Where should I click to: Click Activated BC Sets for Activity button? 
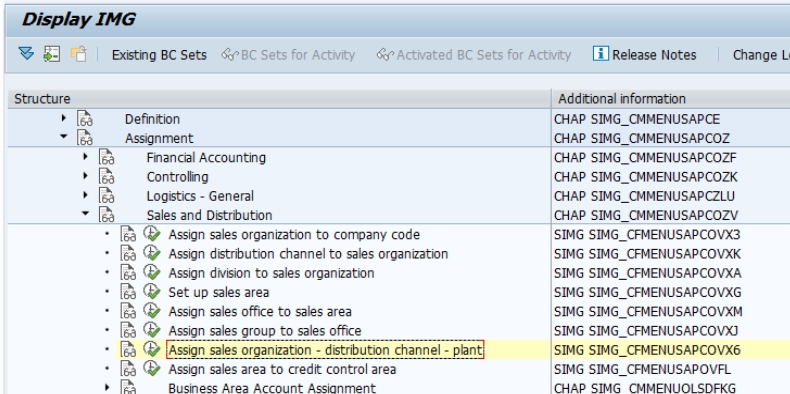tap(474, 55)
